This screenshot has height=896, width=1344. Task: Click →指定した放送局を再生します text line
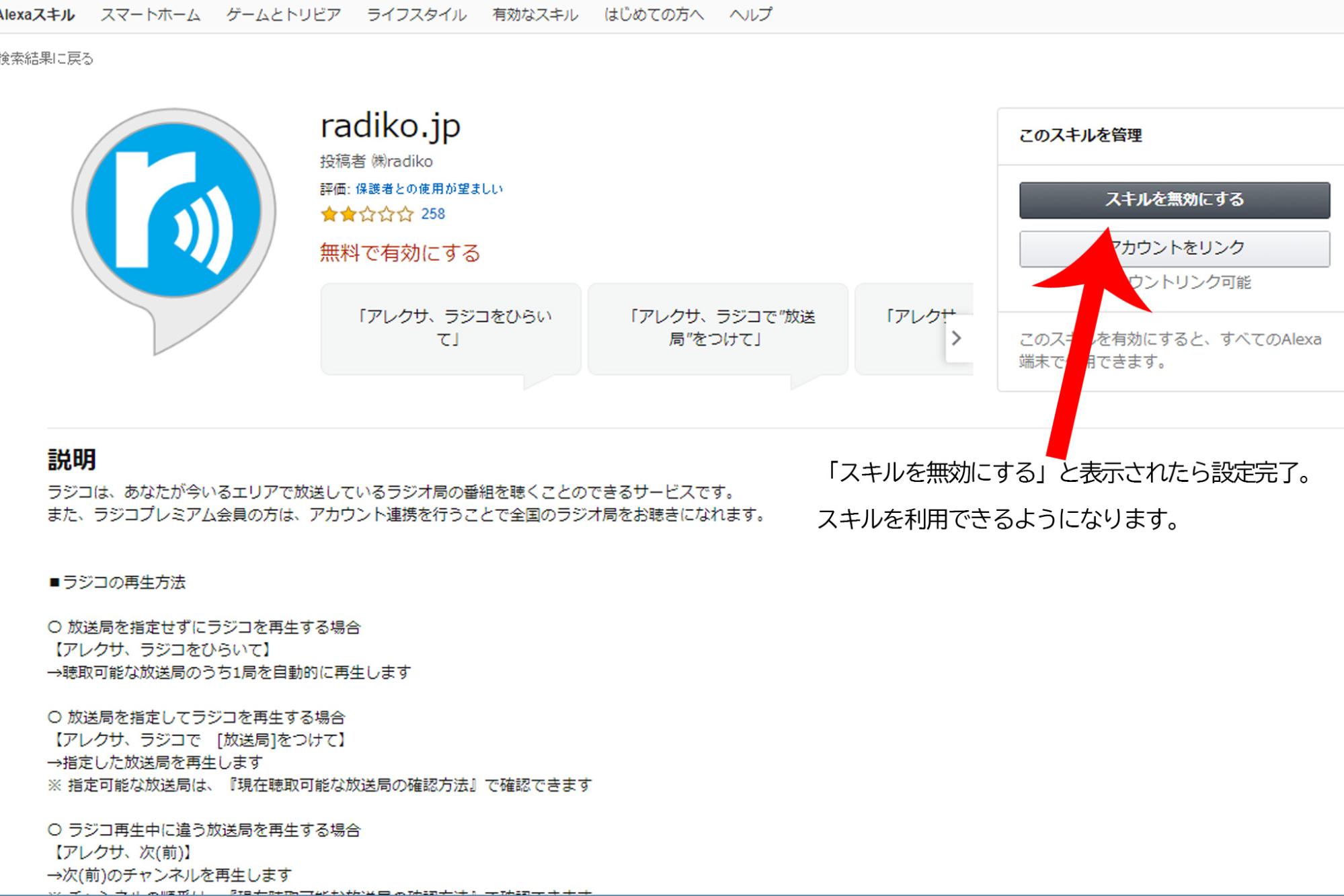[155, 763]
